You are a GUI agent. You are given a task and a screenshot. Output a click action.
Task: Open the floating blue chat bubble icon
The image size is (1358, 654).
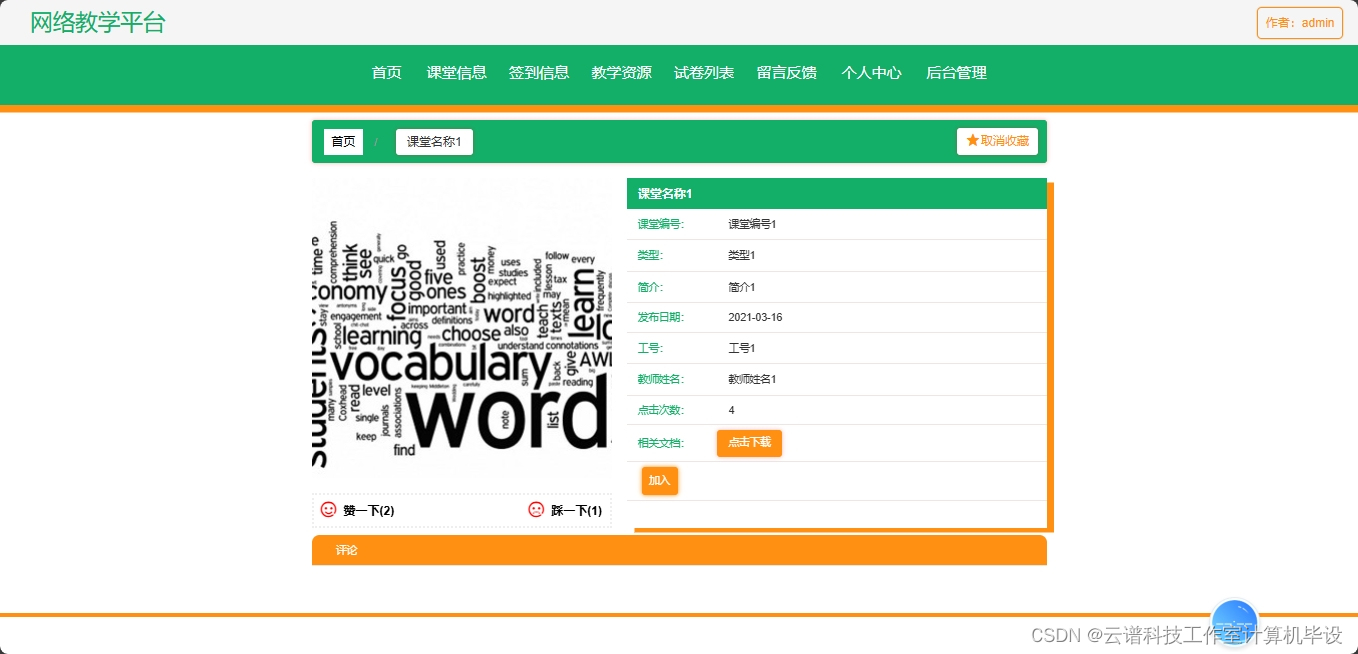coord(1234,622)
